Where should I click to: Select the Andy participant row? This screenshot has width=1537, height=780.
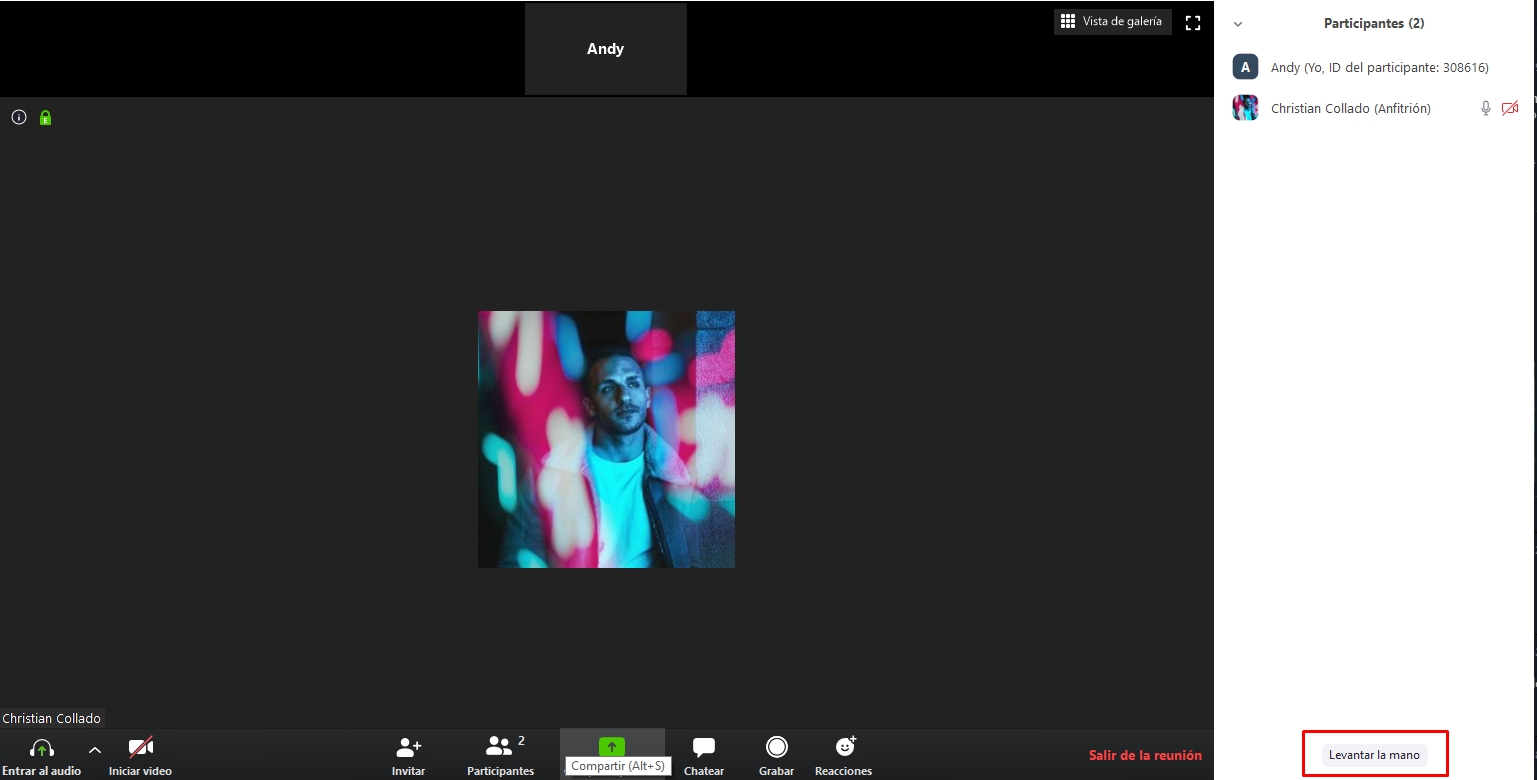(x=1375, y=67)
